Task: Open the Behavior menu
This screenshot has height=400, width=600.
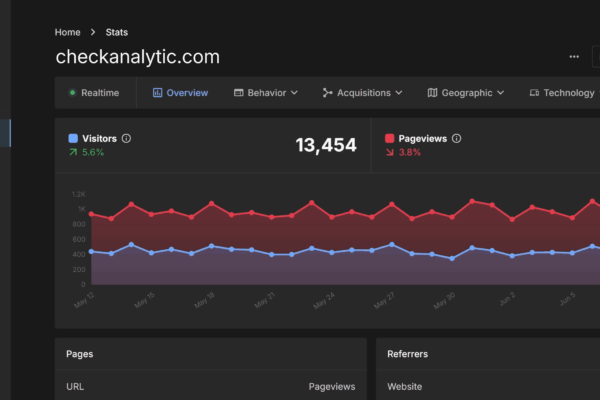Action: 266,93
